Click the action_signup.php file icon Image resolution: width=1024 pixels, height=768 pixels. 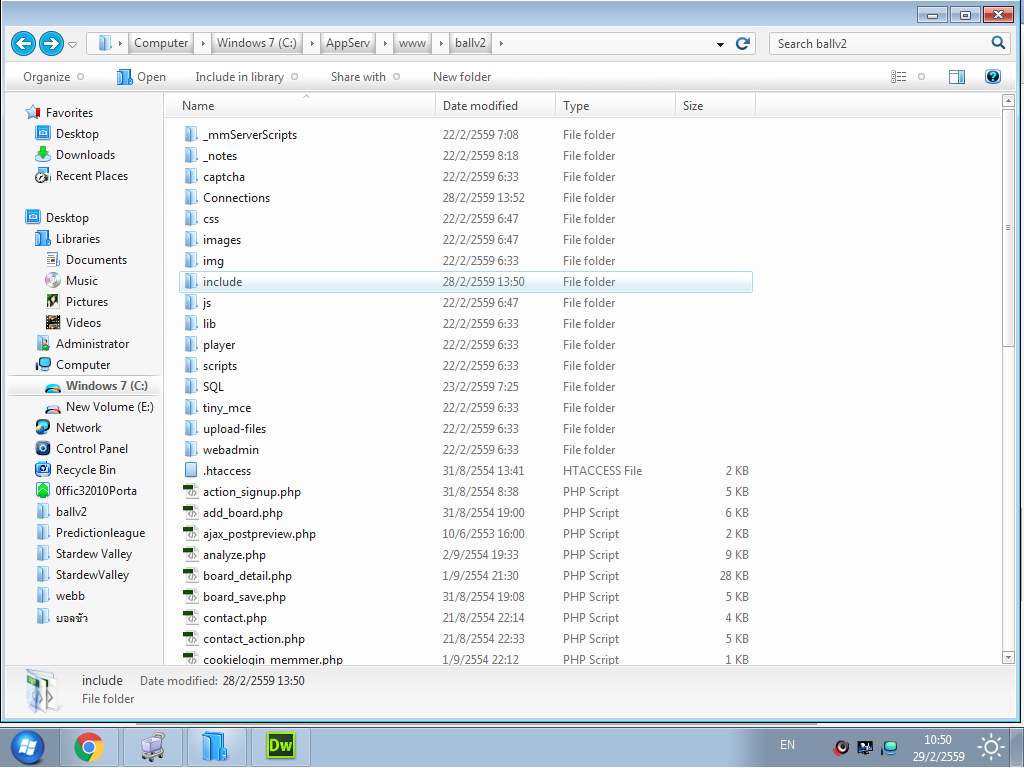pyautogui.click(x=191, y=491)
